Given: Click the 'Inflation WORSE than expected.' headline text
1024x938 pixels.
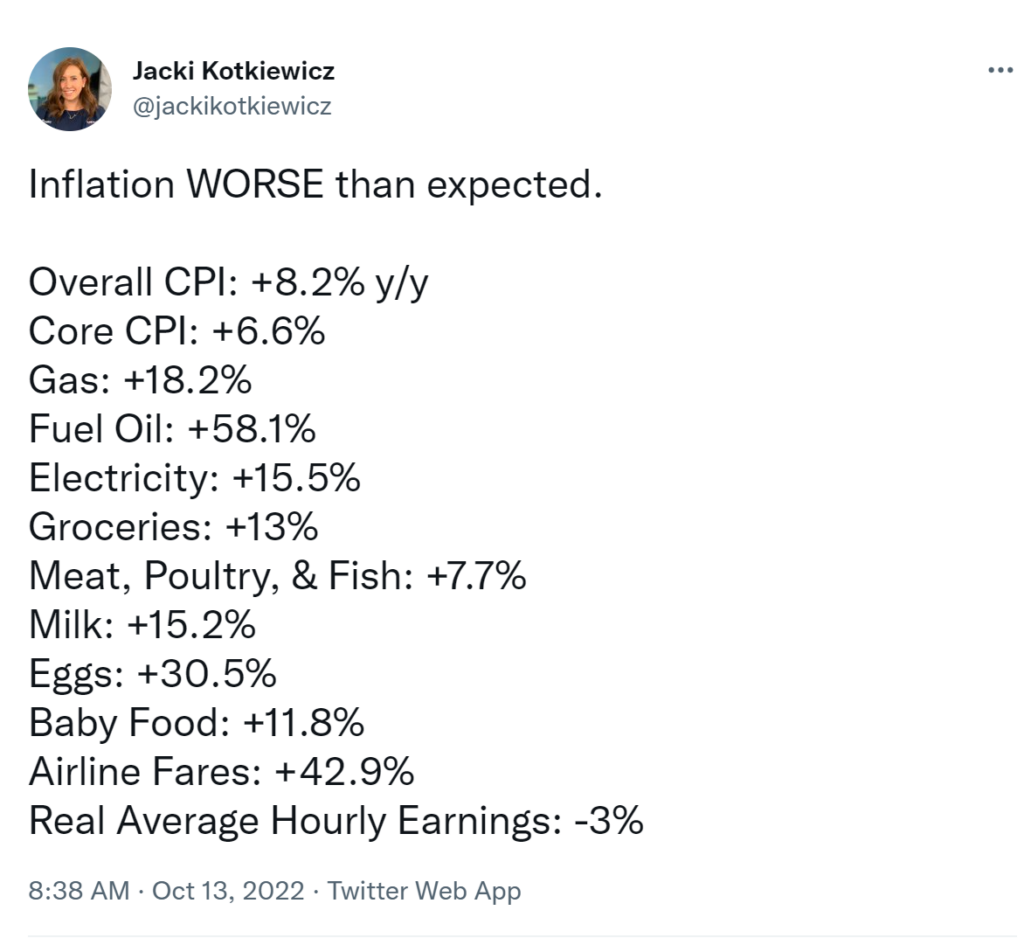Looking at the screenshot, I should pos(315,184).
